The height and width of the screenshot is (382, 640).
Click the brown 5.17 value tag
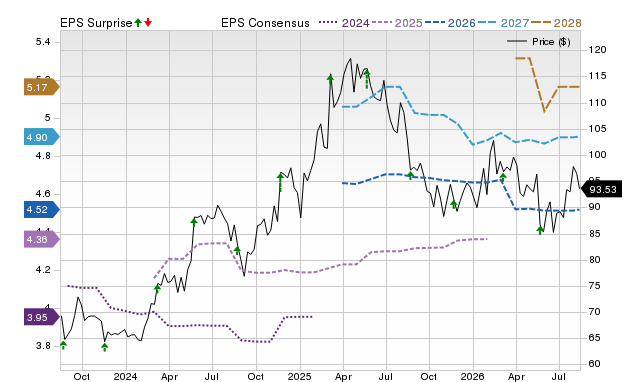[x=41, y=87]
